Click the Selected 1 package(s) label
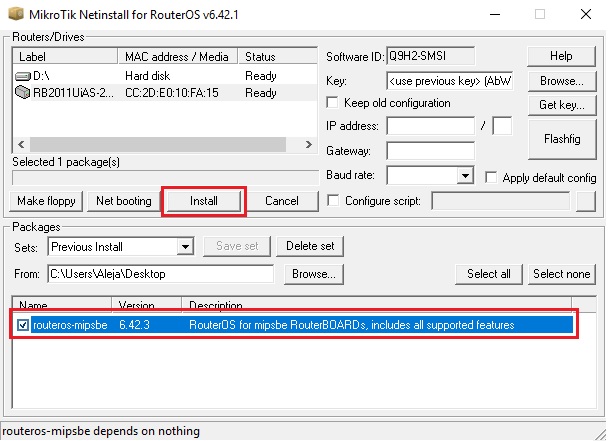This screenshot has width=608, height=441. tap(66, 162)
